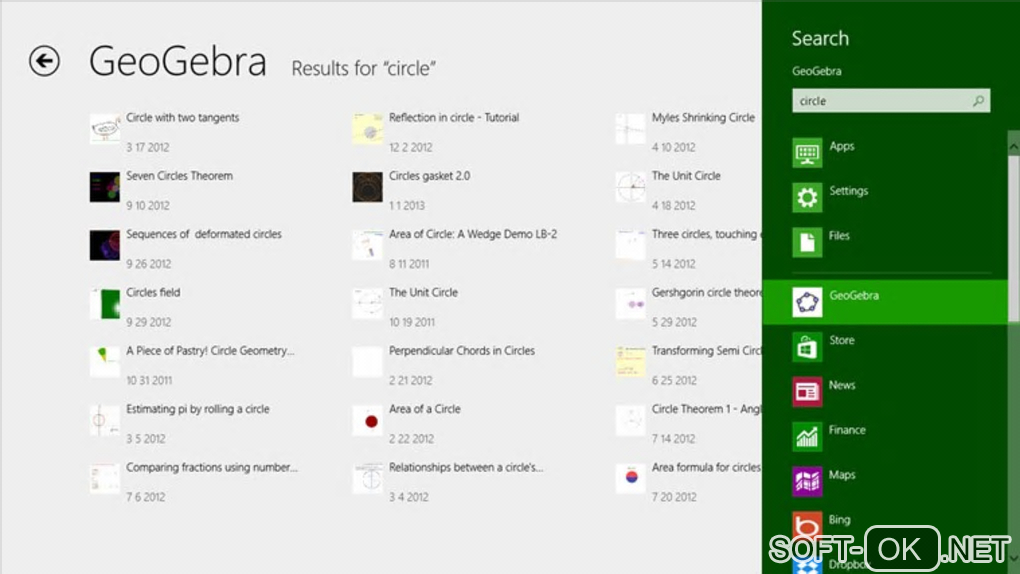Open 'Area formula for circles' thumbnail
Viewport: 1020px width, 574px height.
coord(630,478)
